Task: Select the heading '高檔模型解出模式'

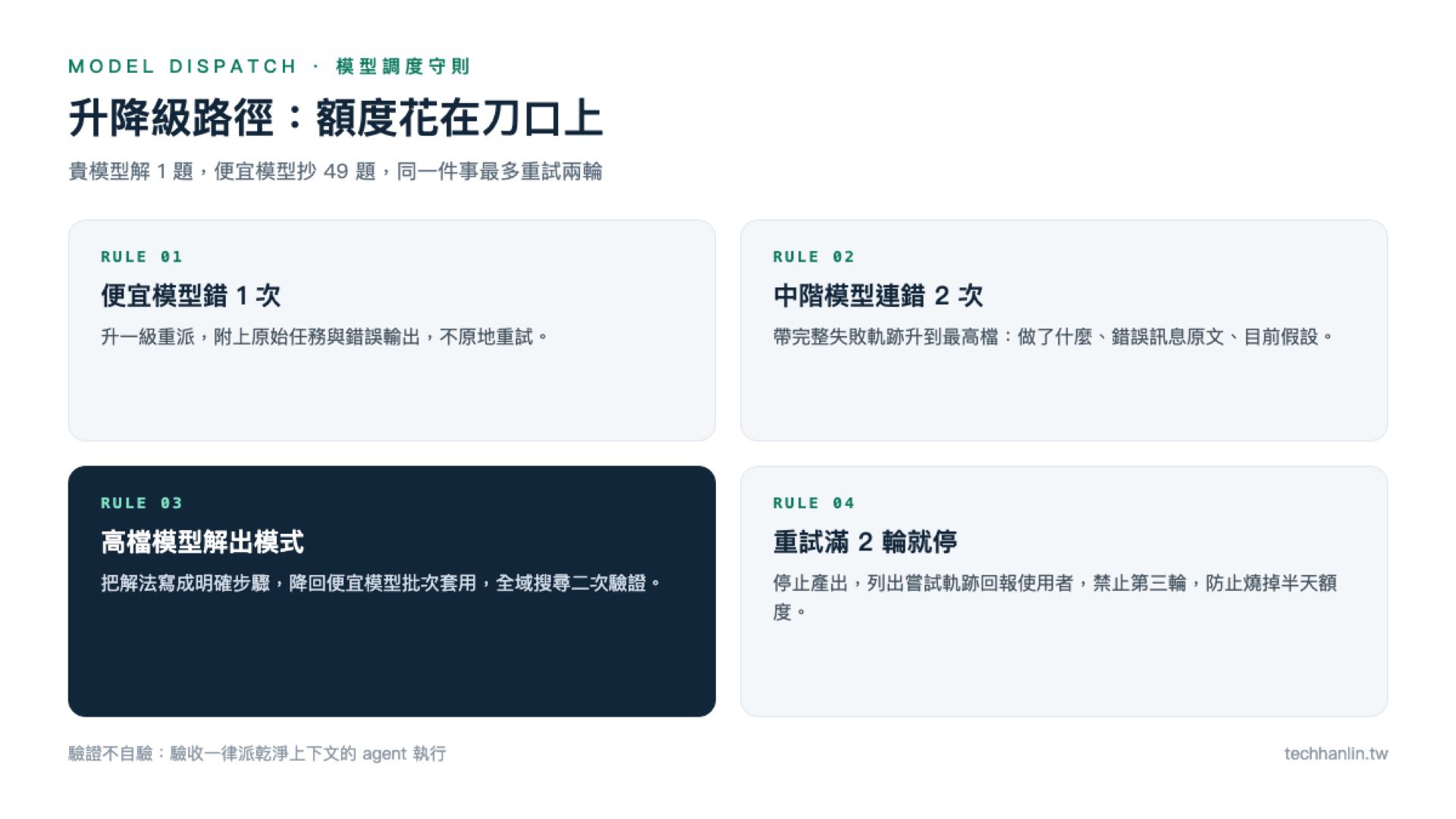Action: tap(202, 542)
